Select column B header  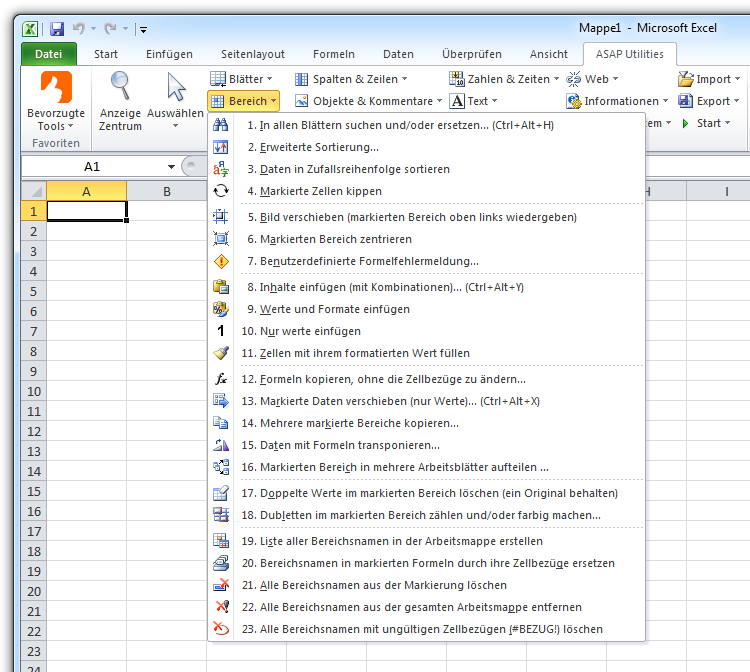[x=166, y=191]
